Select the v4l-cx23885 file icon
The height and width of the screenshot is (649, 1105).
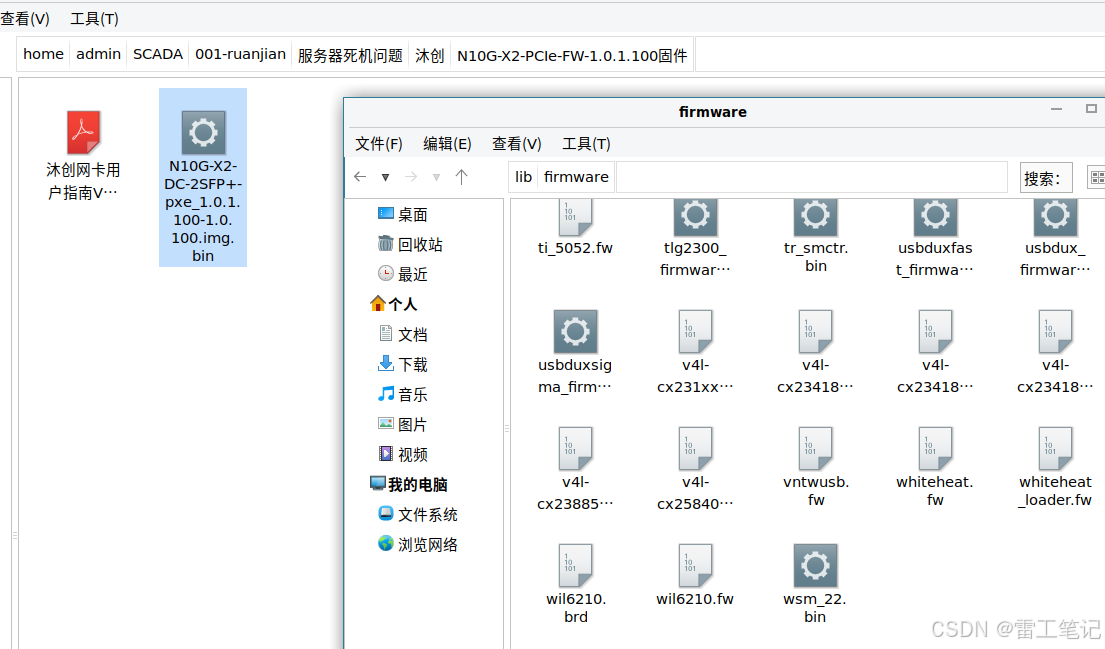coord(575,448)
